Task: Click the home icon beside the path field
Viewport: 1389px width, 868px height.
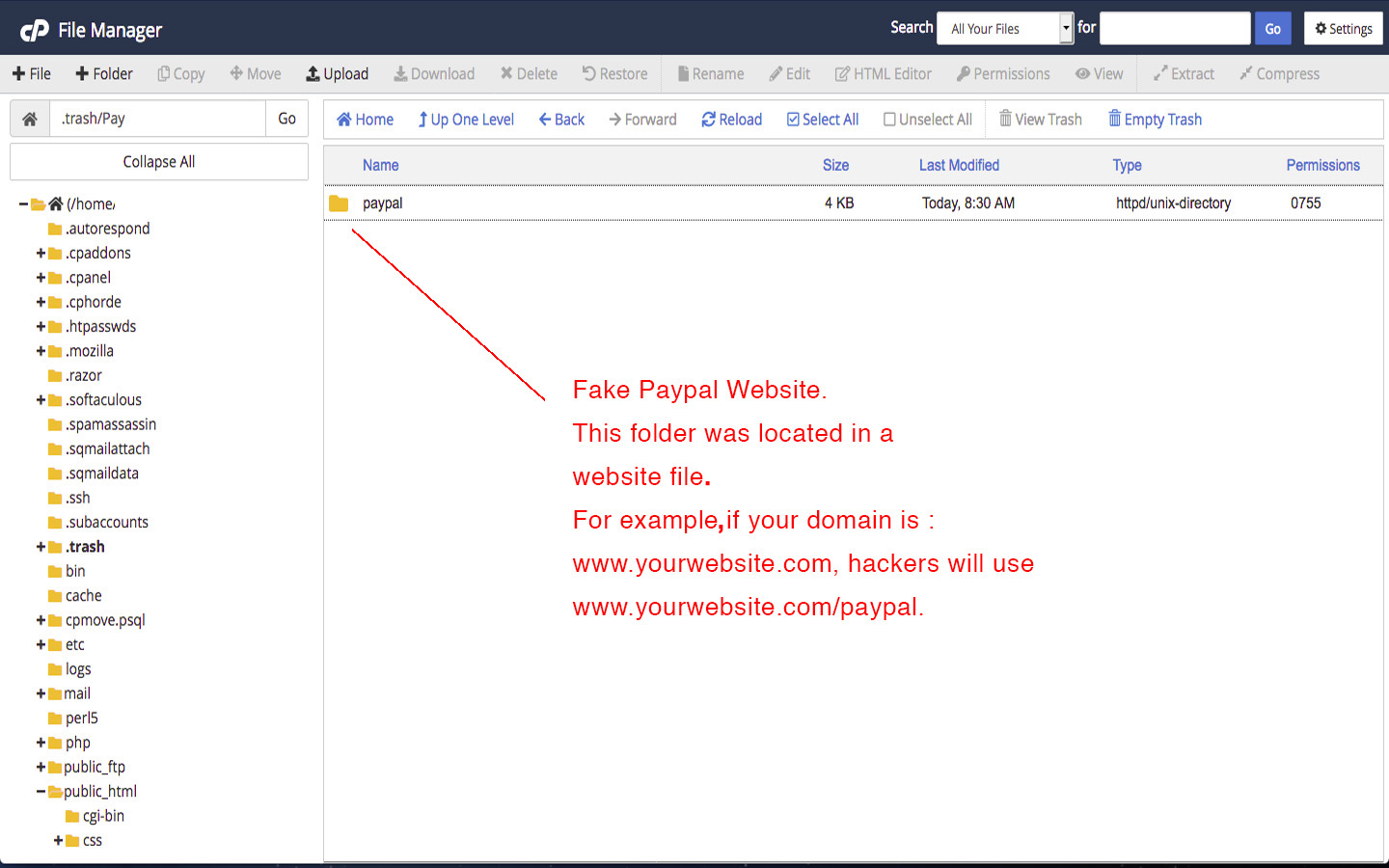Action: coord(30,119)
